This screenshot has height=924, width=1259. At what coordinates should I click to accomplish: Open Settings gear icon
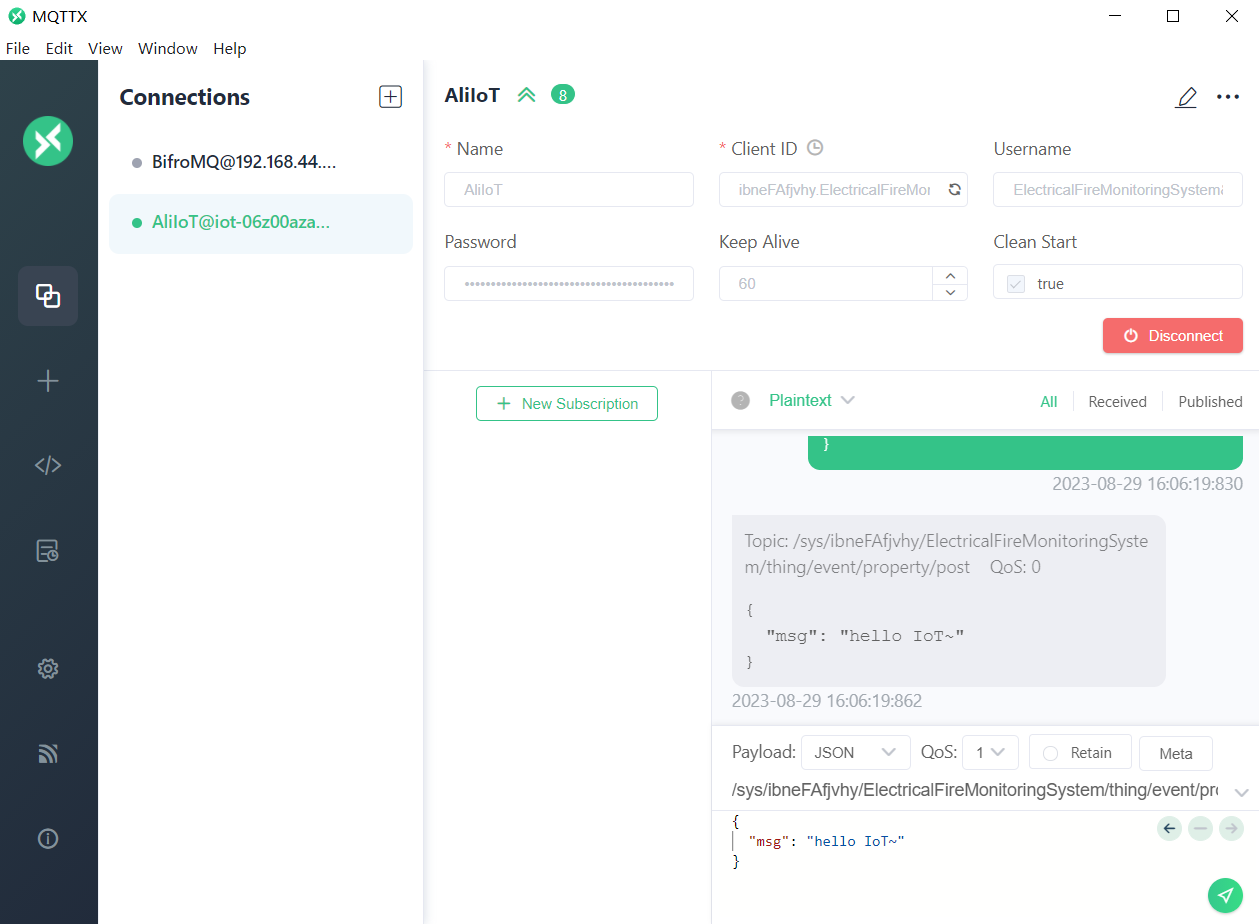click(x=48, y=668)
